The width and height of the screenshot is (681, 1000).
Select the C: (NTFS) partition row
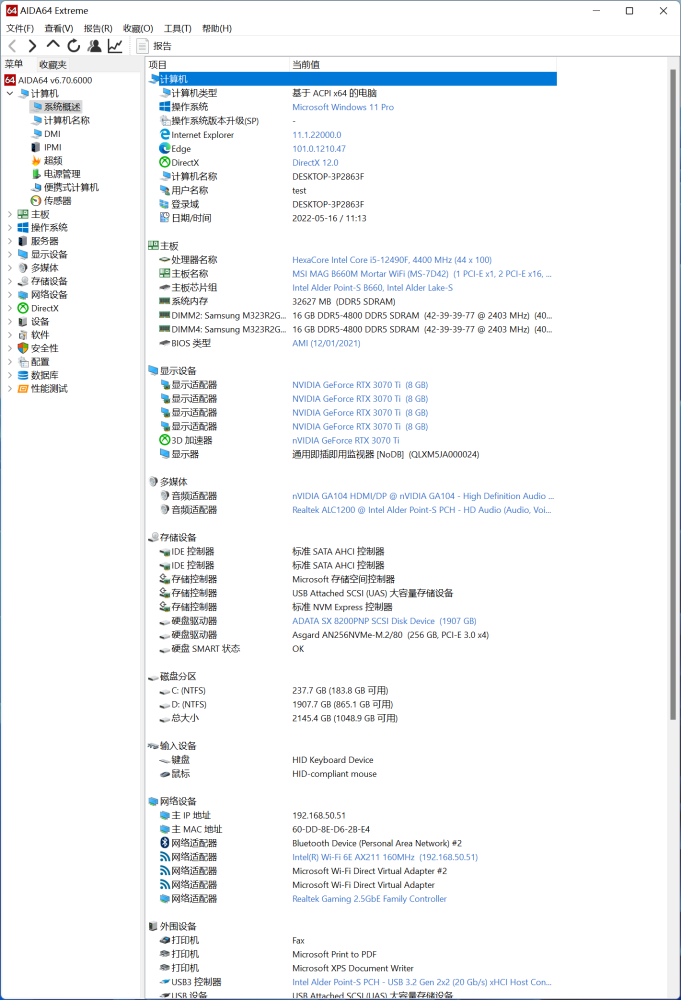click(351, 691)
